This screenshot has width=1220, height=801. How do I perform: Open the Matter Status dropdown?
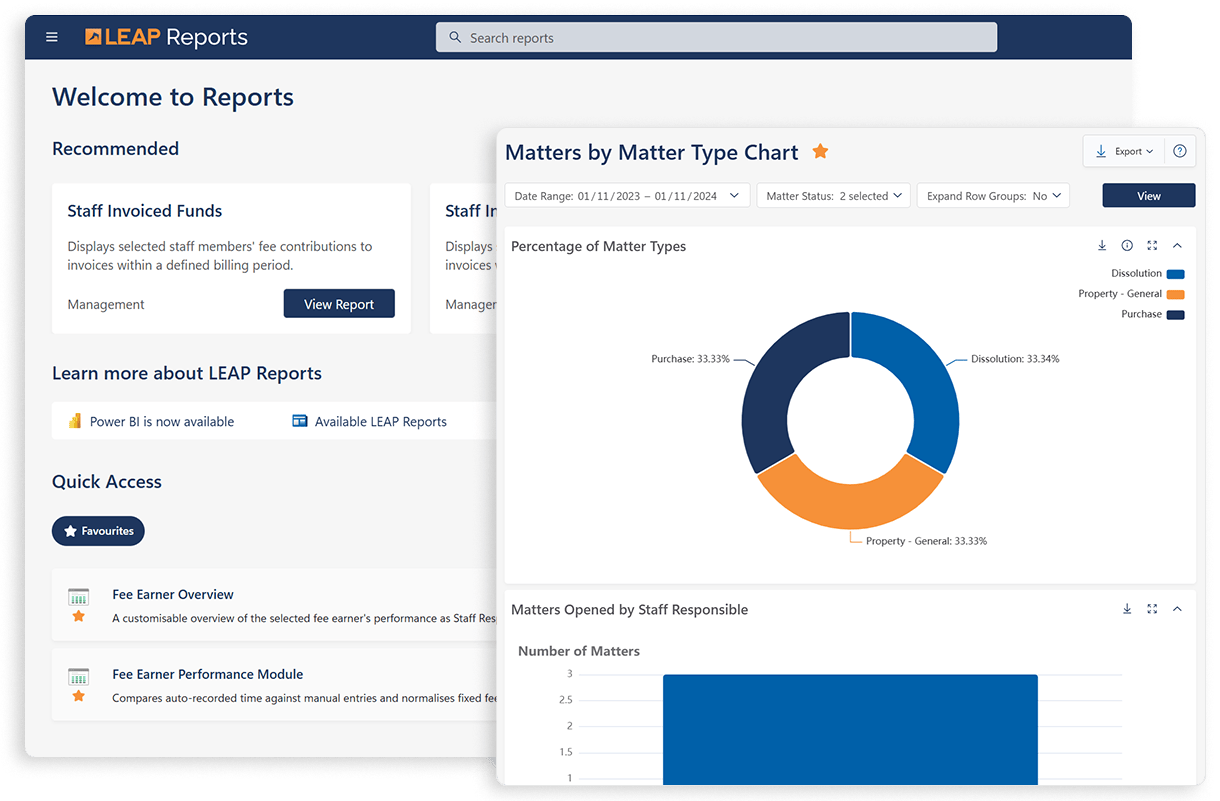coord(834,196)
